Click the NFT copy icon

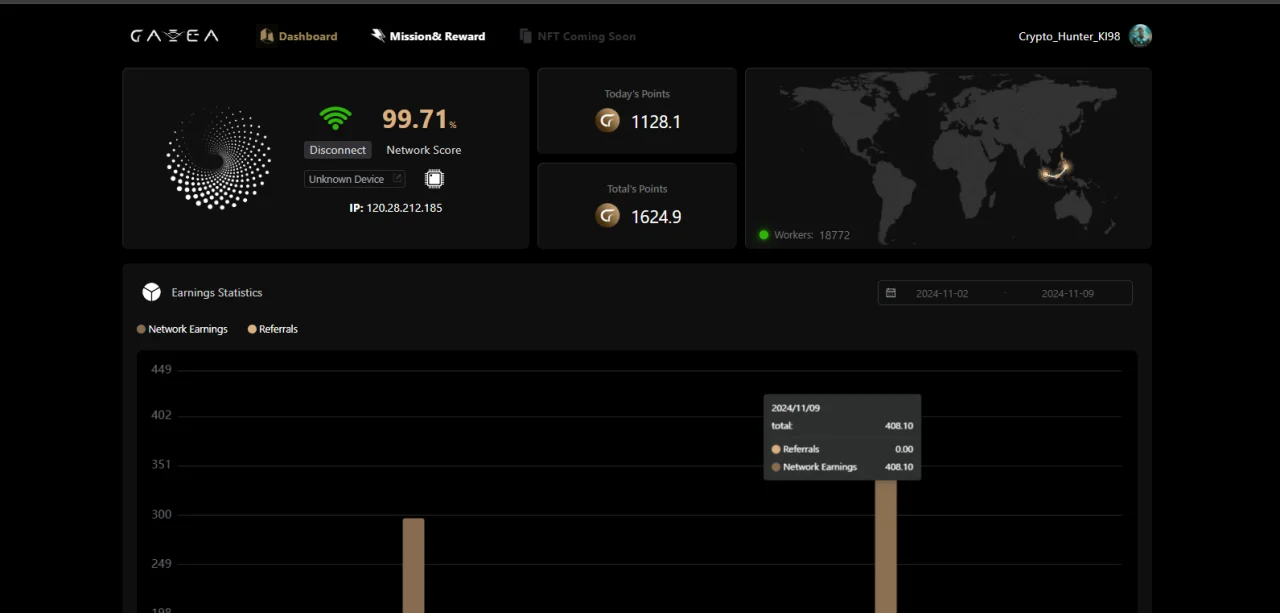coord(526,36)
